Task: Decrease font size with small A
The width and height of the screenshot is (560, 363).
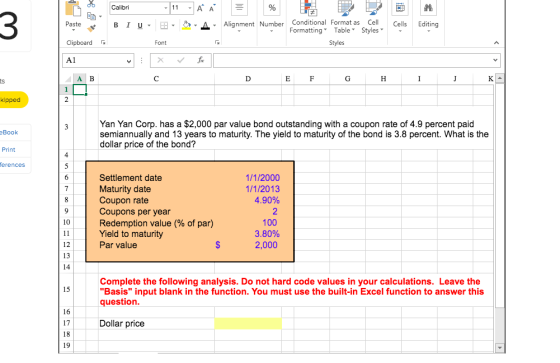Action: [x=212, y=8]
